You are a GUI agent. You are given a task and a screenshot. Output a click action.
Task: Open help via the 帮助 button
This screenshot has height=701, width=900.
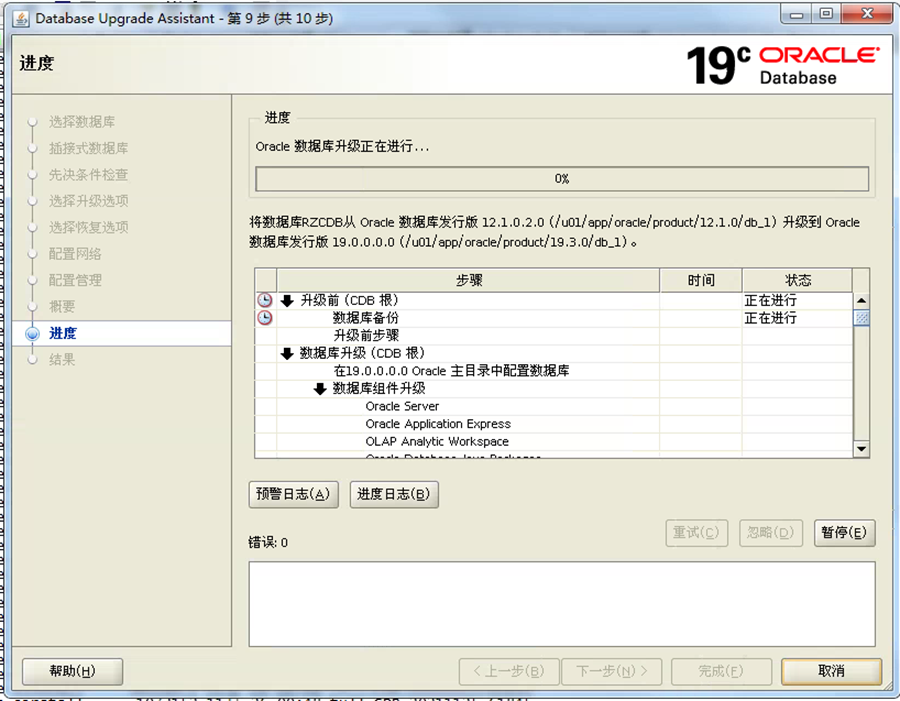point(71,671)
